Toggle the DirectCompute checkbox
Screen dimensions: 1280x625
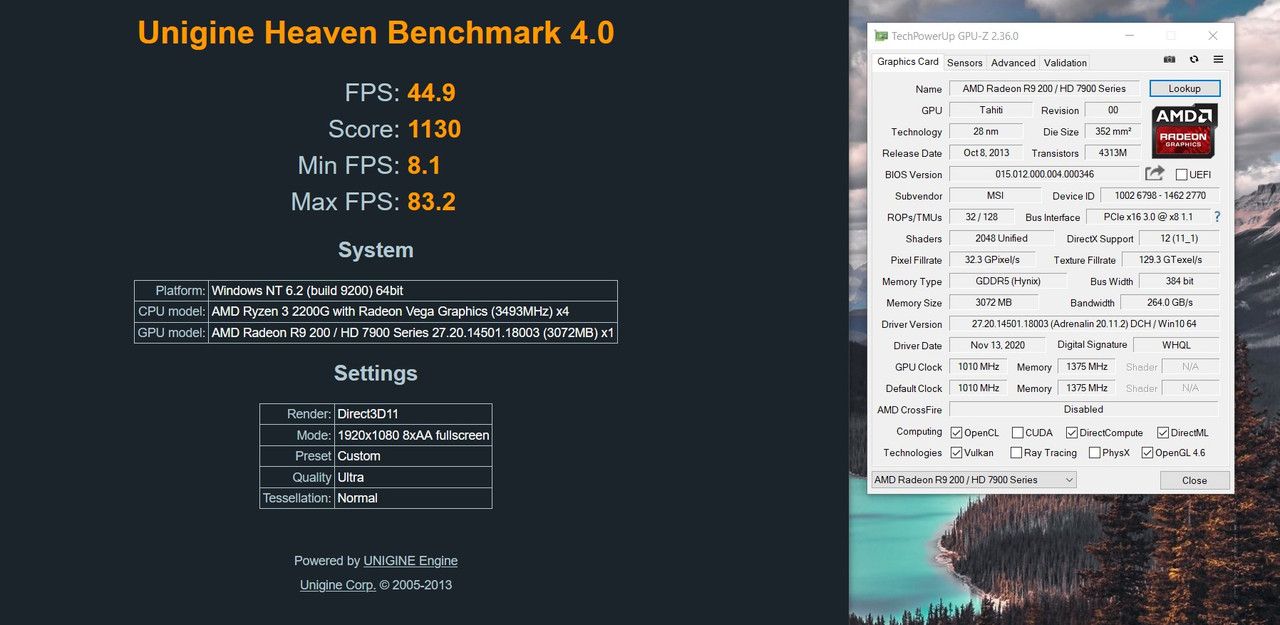tap(1072, 433)
